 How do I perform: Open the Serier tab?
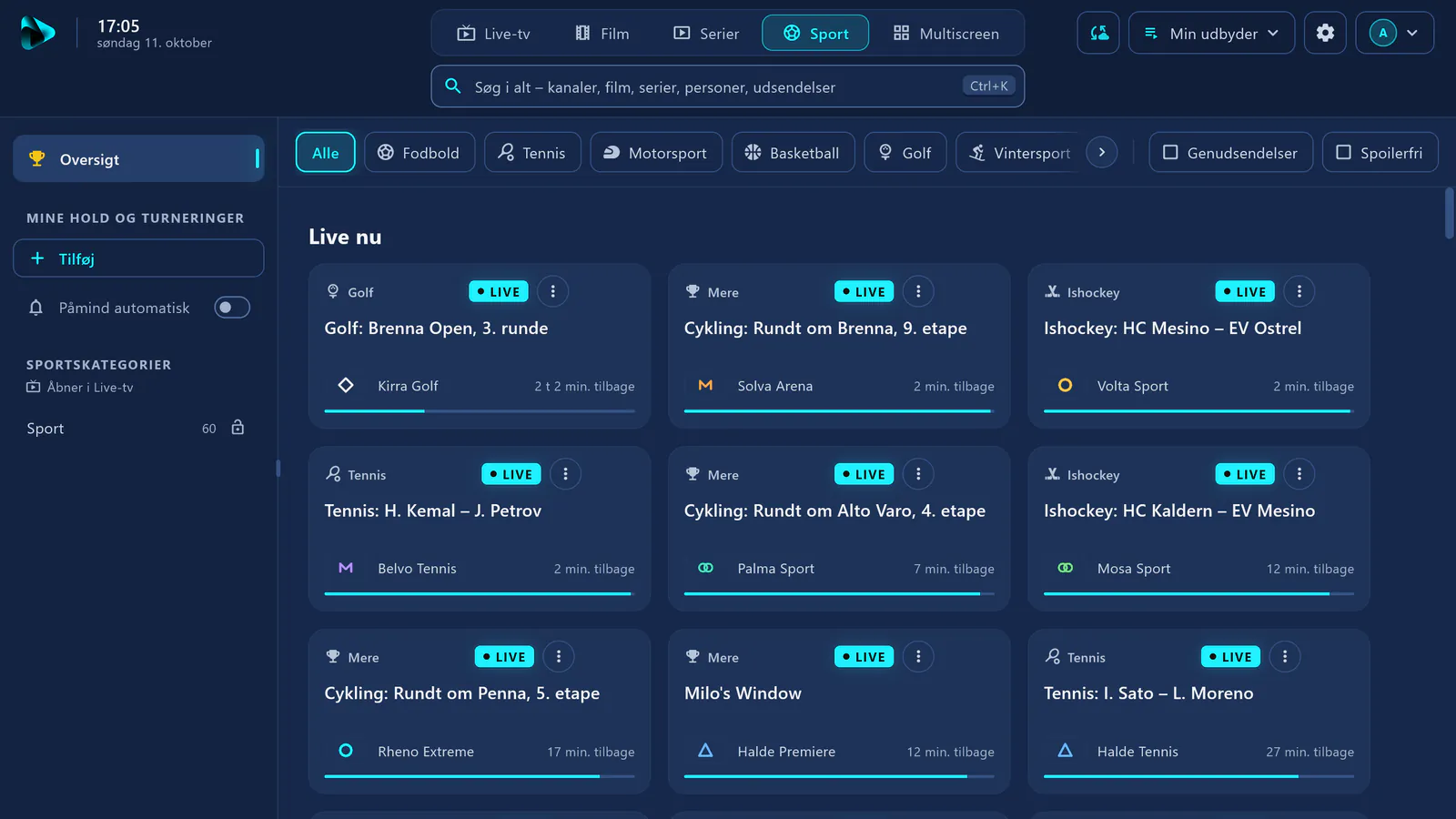[x=706, y=33]
